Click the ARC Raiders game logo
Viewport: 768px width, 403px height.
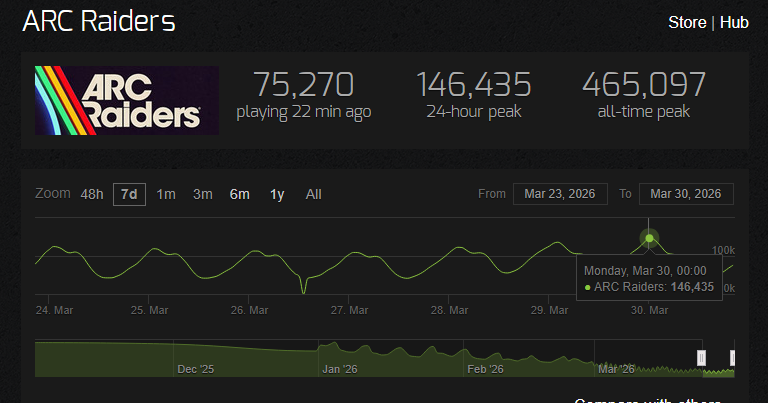coord(127,101)
